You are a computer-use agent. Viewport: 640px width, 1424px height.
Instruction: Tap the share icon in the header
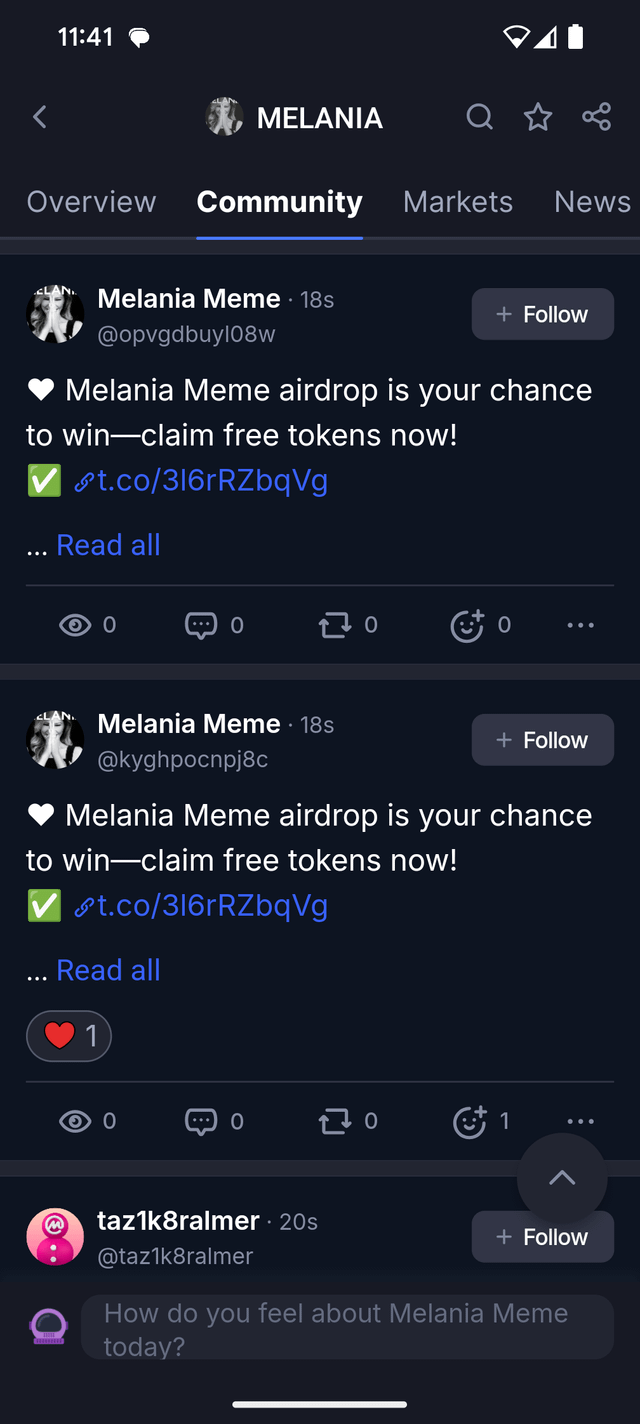(597, 117)
